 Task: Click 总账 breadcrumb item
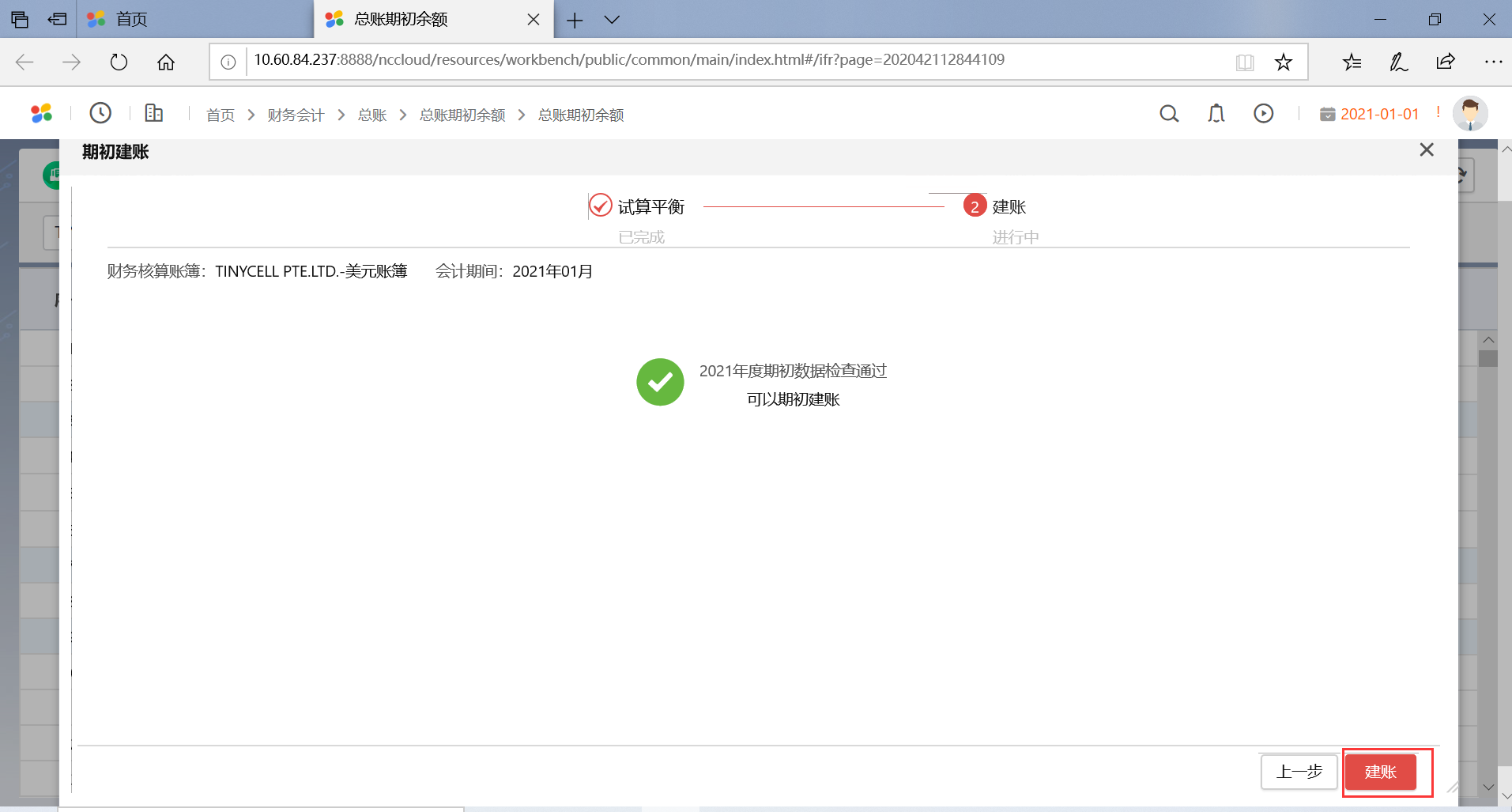[371, 115]
